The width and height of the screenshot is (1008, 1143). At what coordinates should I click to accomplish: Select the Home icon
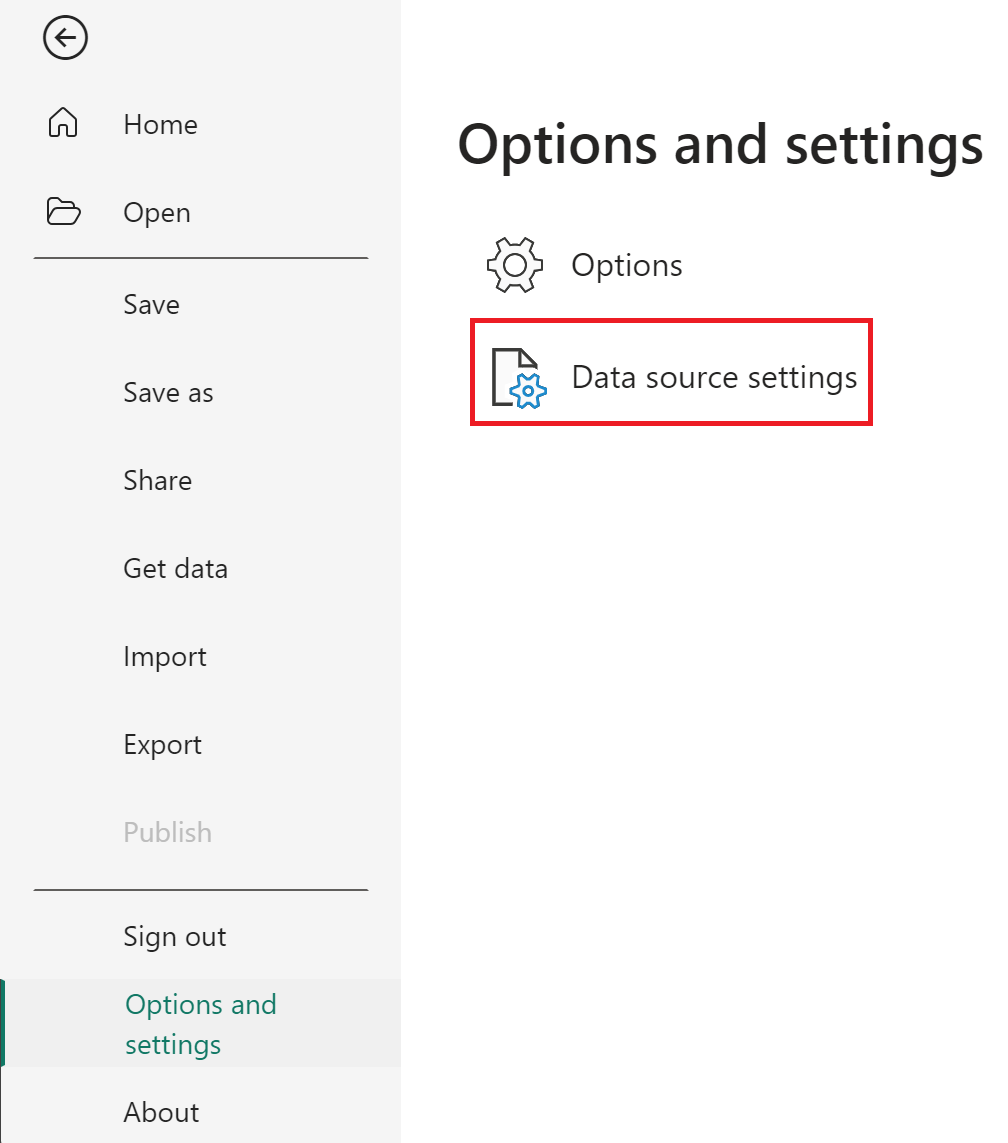pos(63,123)
